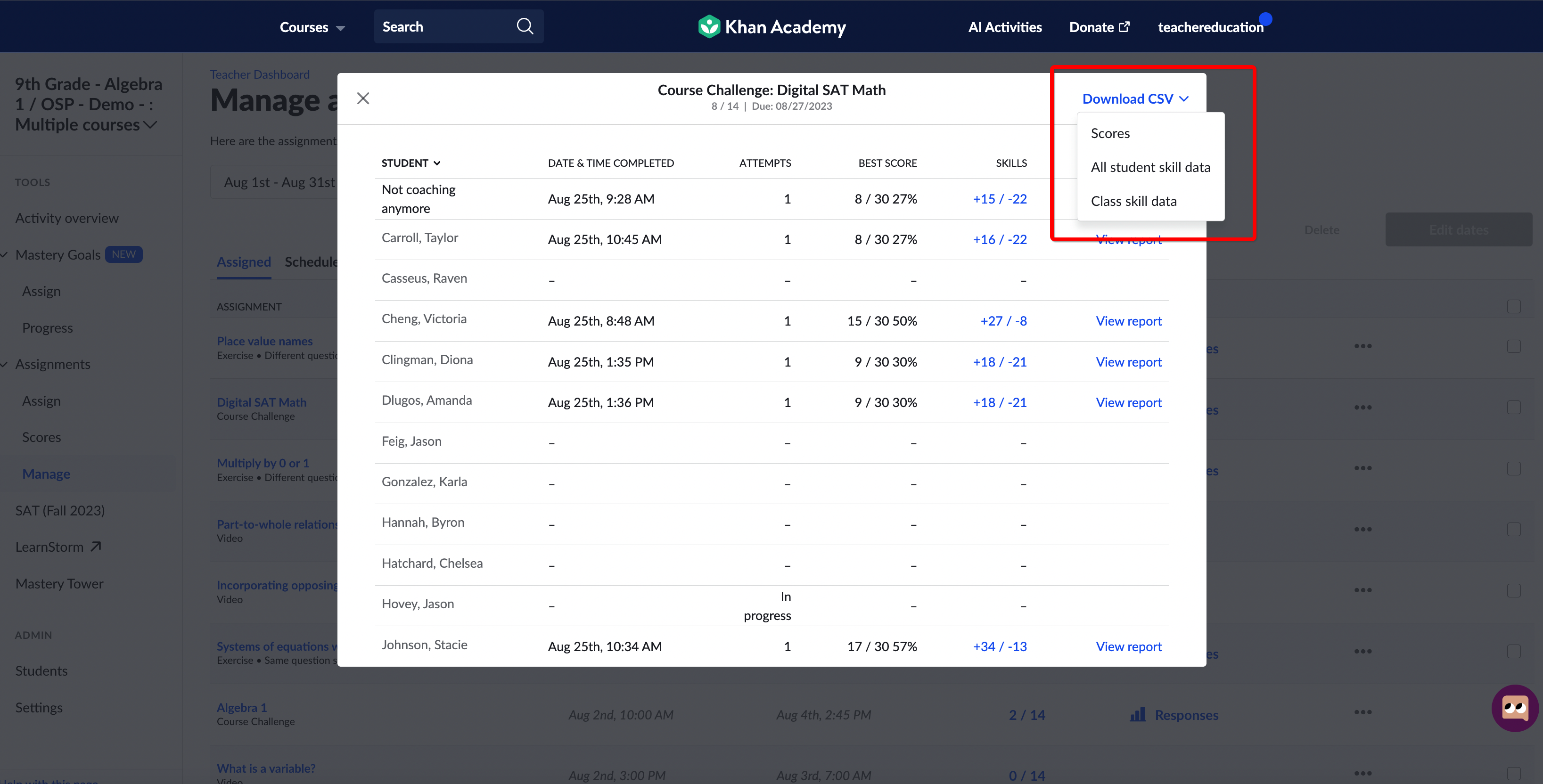Open the three-dot menu for Algebra 1 row
The image size is (1543, 784).
click(1362, 712)
